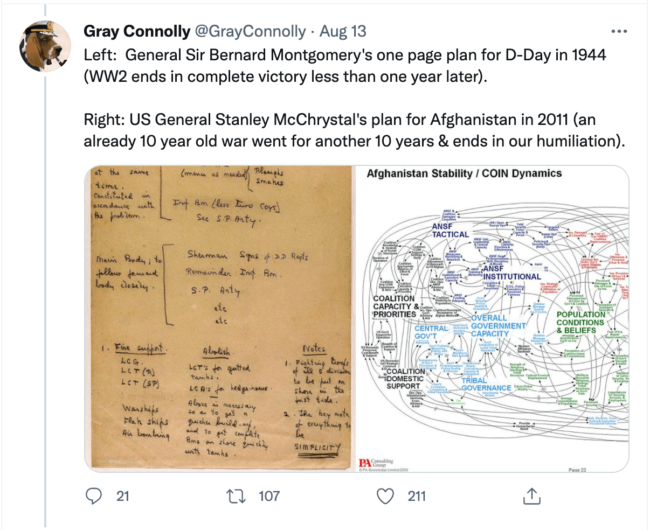
Task: Click the like count of 211
Action: pyautogui.click(x=416, y=496)
